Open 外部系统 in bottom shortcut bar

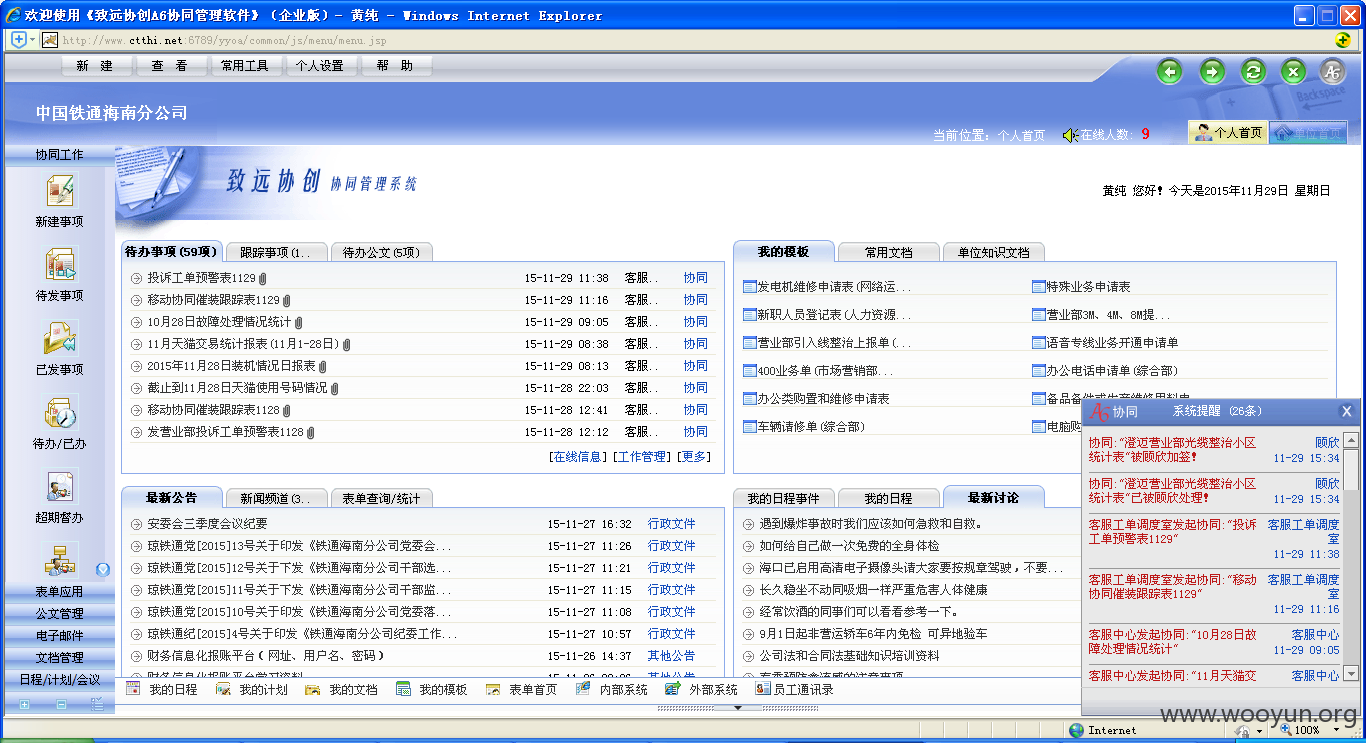click(703, 690)
